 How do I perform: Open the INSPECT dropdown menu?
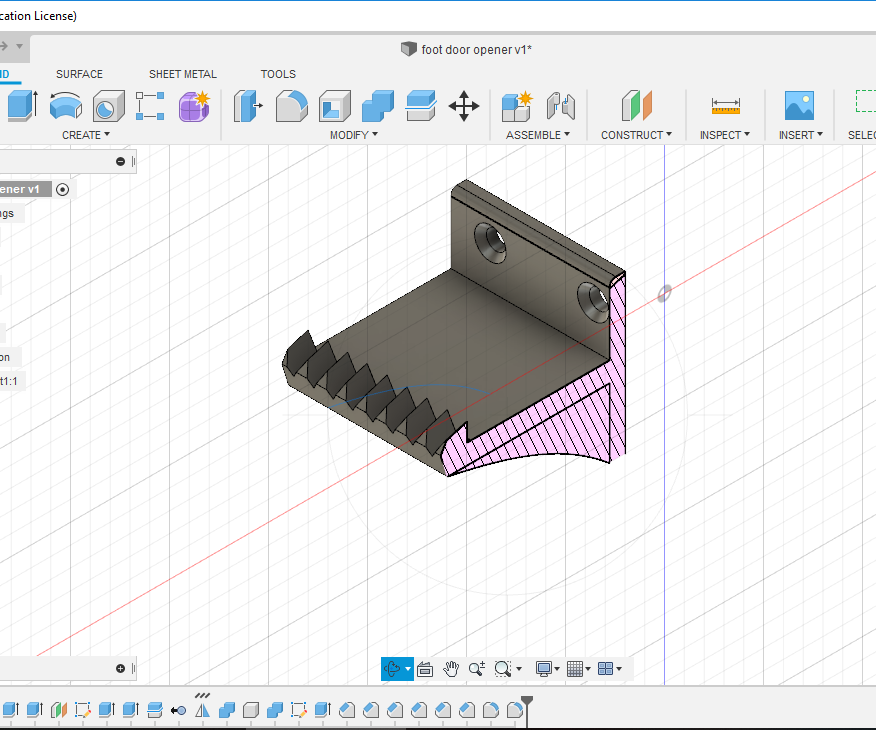725,135
